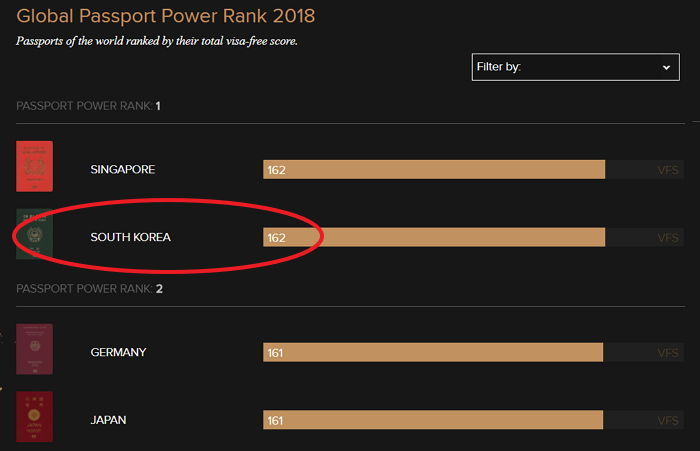Click Germany's 161 score bar

point(433,352)
